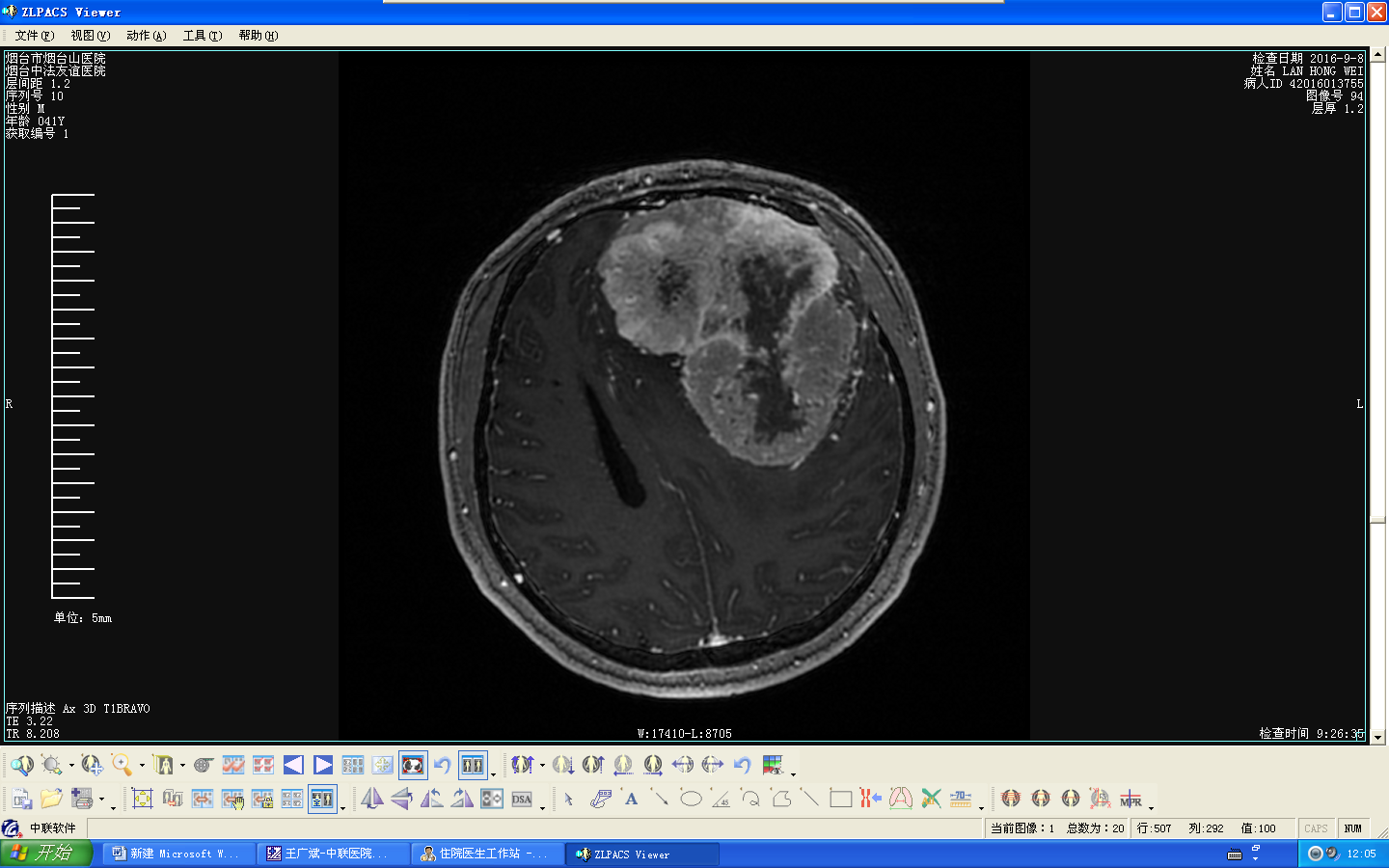The height and width of the screenshot is (868, 1389).
Task: Toggle the highlighted CT cross-section view button
Action: (413, 765)
